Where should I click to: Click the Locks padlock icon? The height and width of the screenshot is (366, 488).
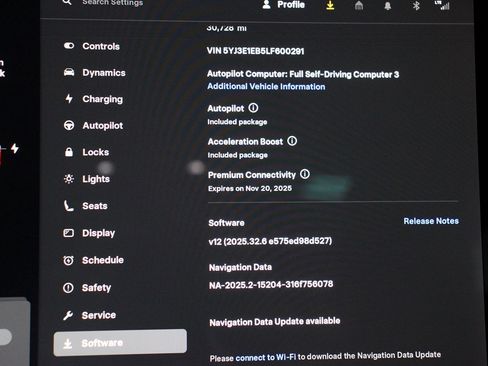tap(69, 152)
